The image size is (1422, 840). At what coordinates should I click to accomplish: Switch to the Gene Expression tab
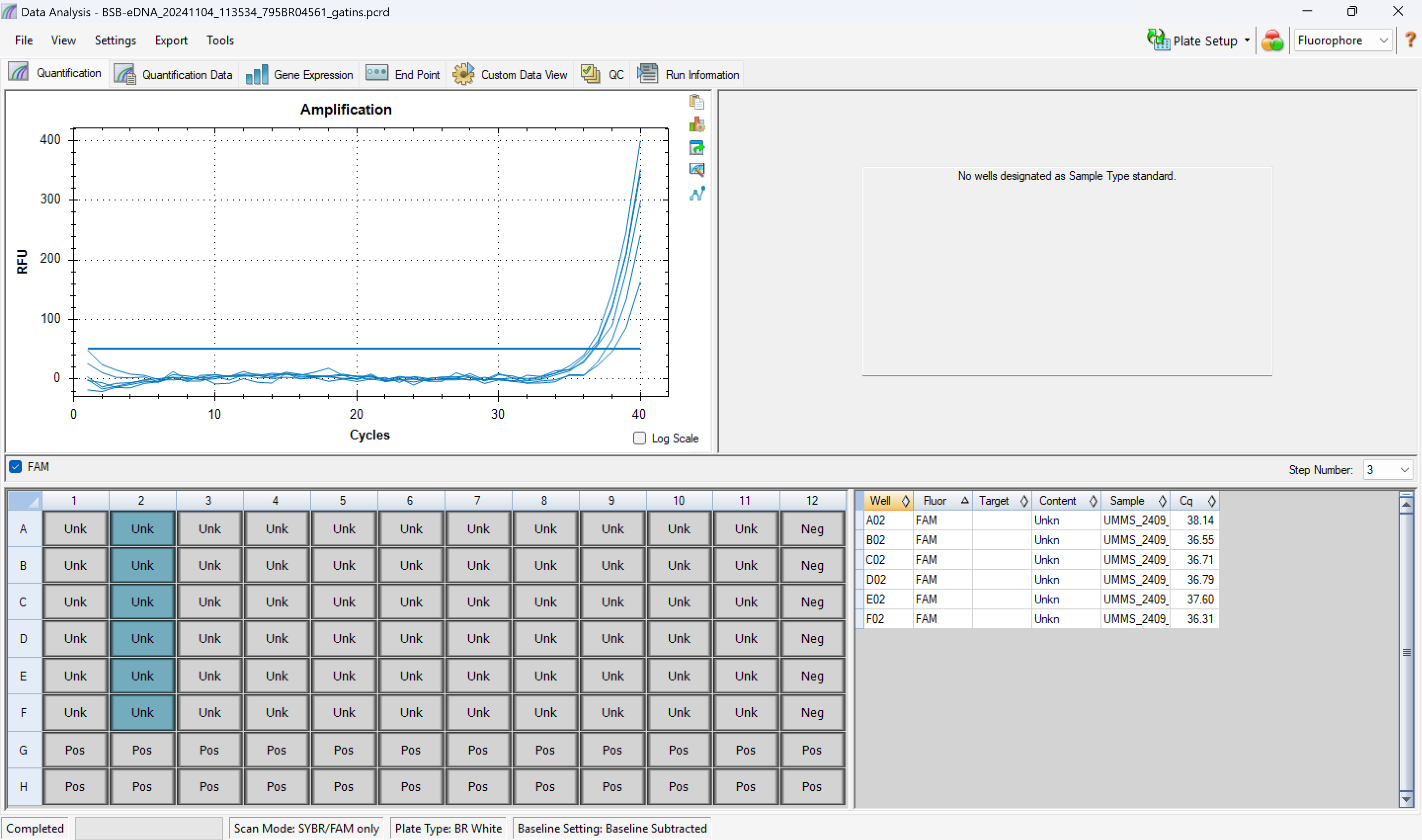[x=299, y=75]
